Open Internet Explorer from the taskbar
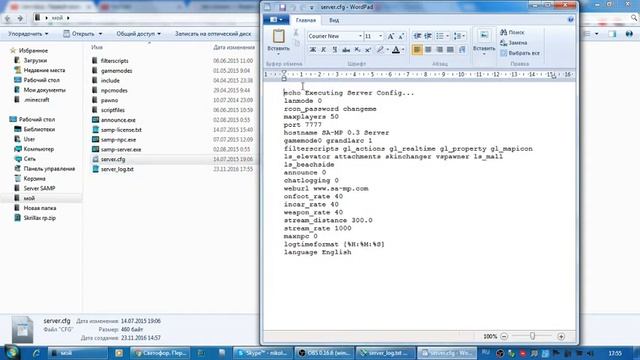 pyautogui.click(x=36, y=353)
